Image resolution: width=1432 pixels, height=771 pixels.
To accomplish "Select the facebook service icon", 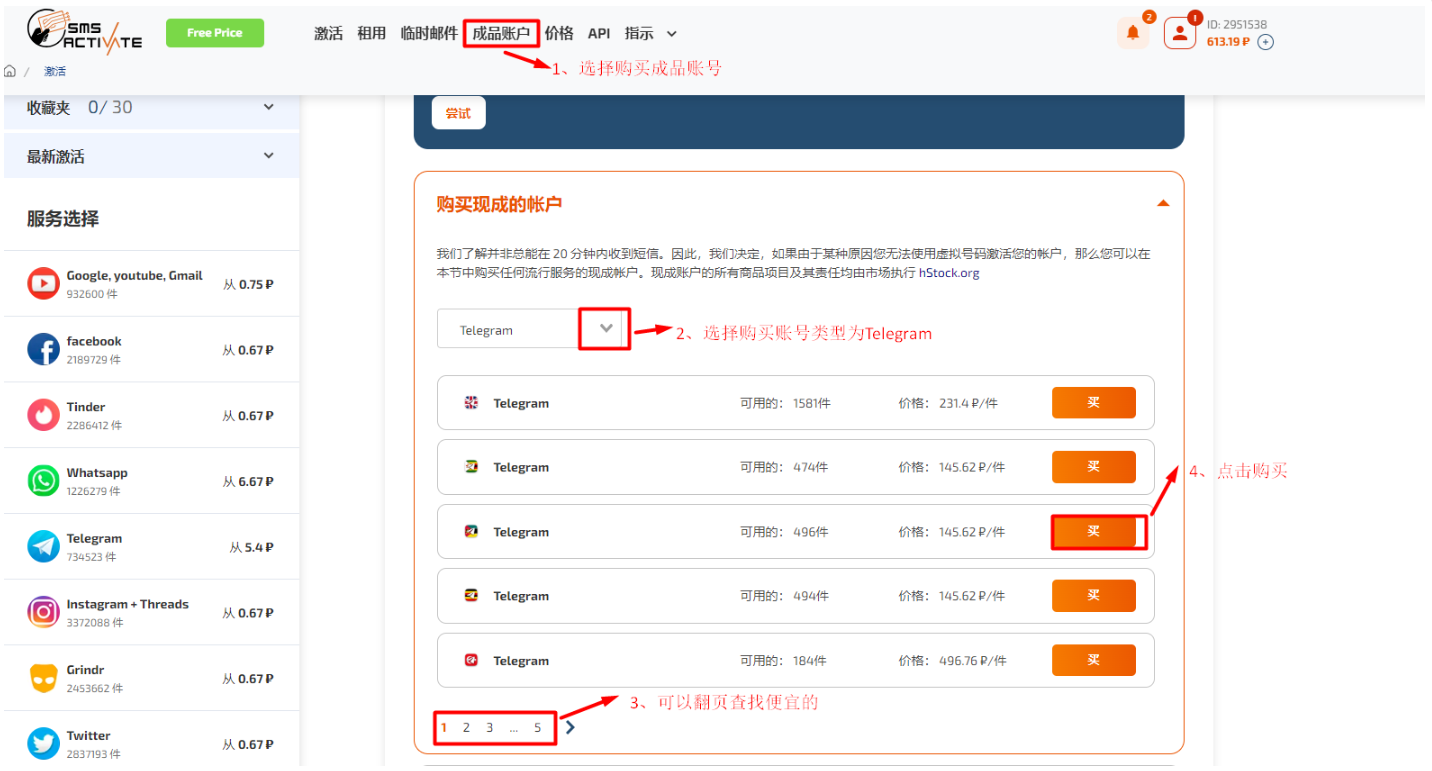I will tap(43, 350).
